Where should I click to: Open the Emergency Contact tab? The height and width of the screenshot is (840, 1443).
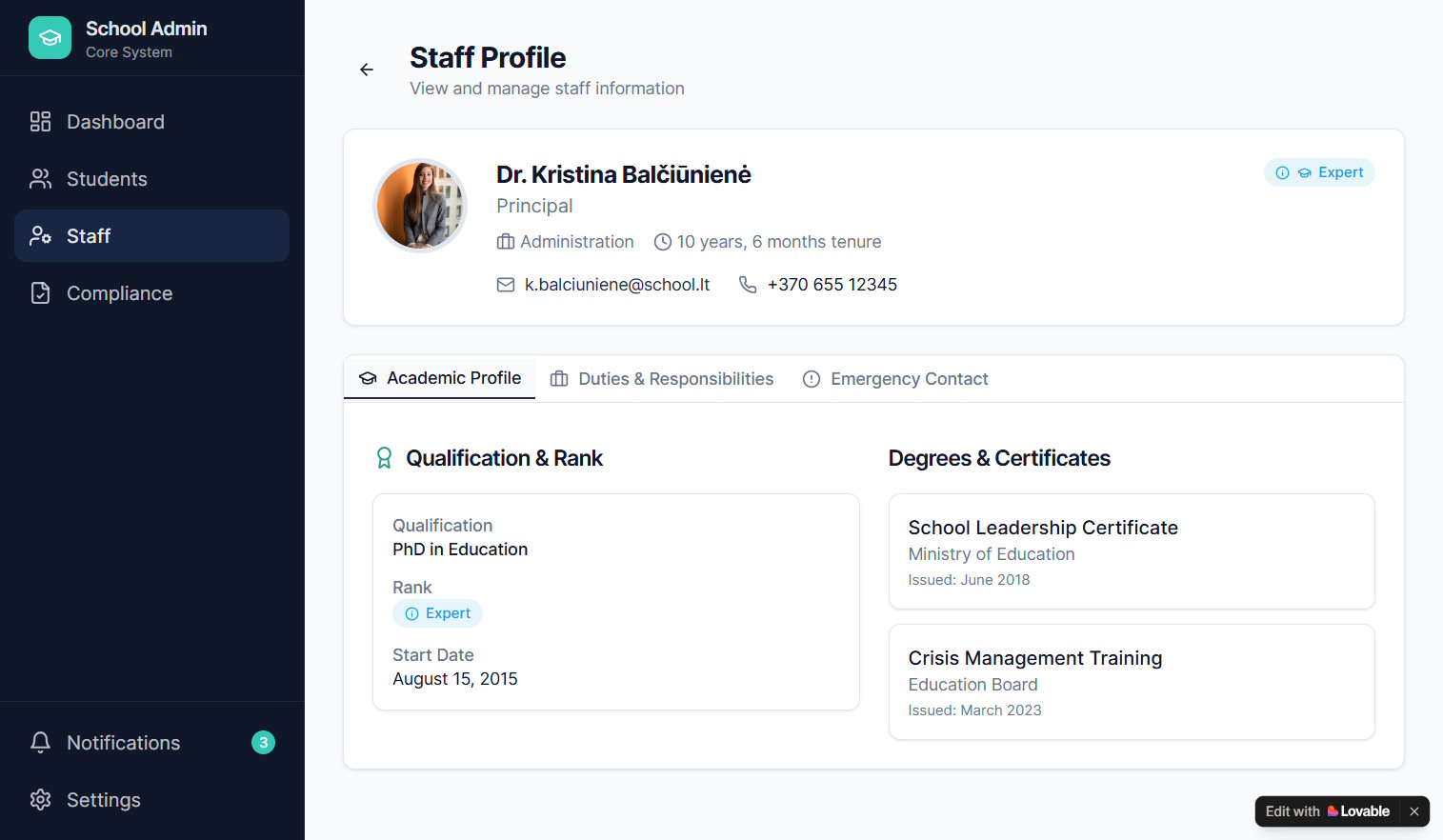click(894, 378)
